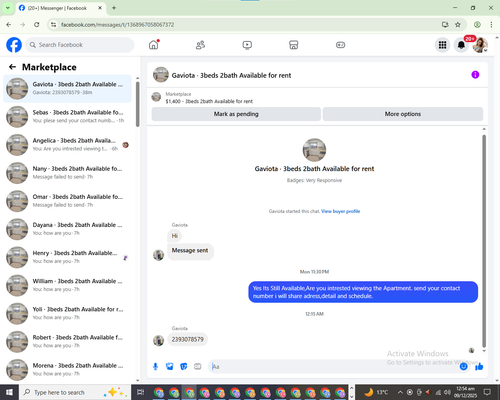Click the voice clip microphone icon
The width and height of the screenshot is (500, 400).
[x=155, y=367]
